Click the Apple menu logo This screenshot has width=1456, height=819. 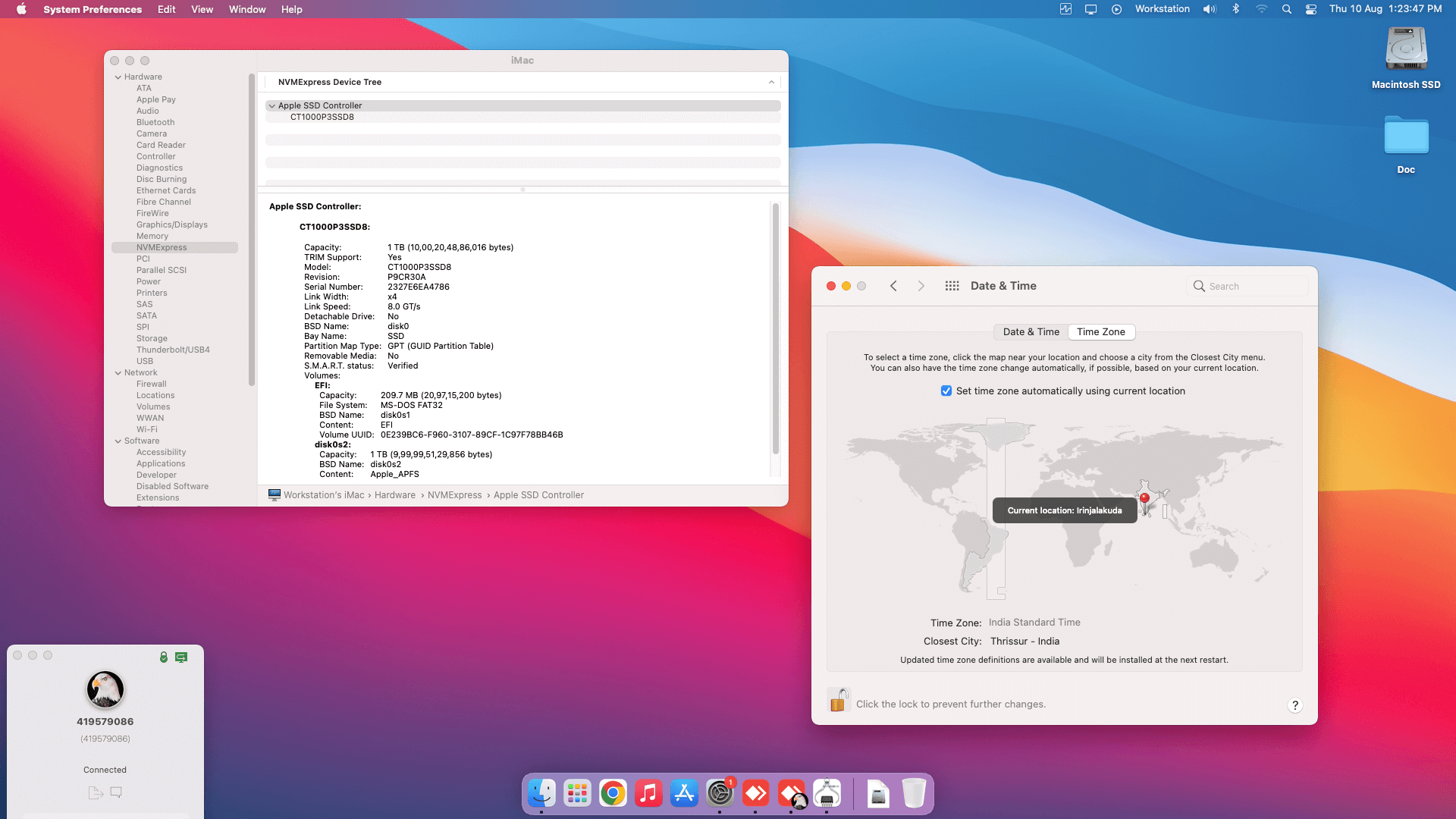21,9
